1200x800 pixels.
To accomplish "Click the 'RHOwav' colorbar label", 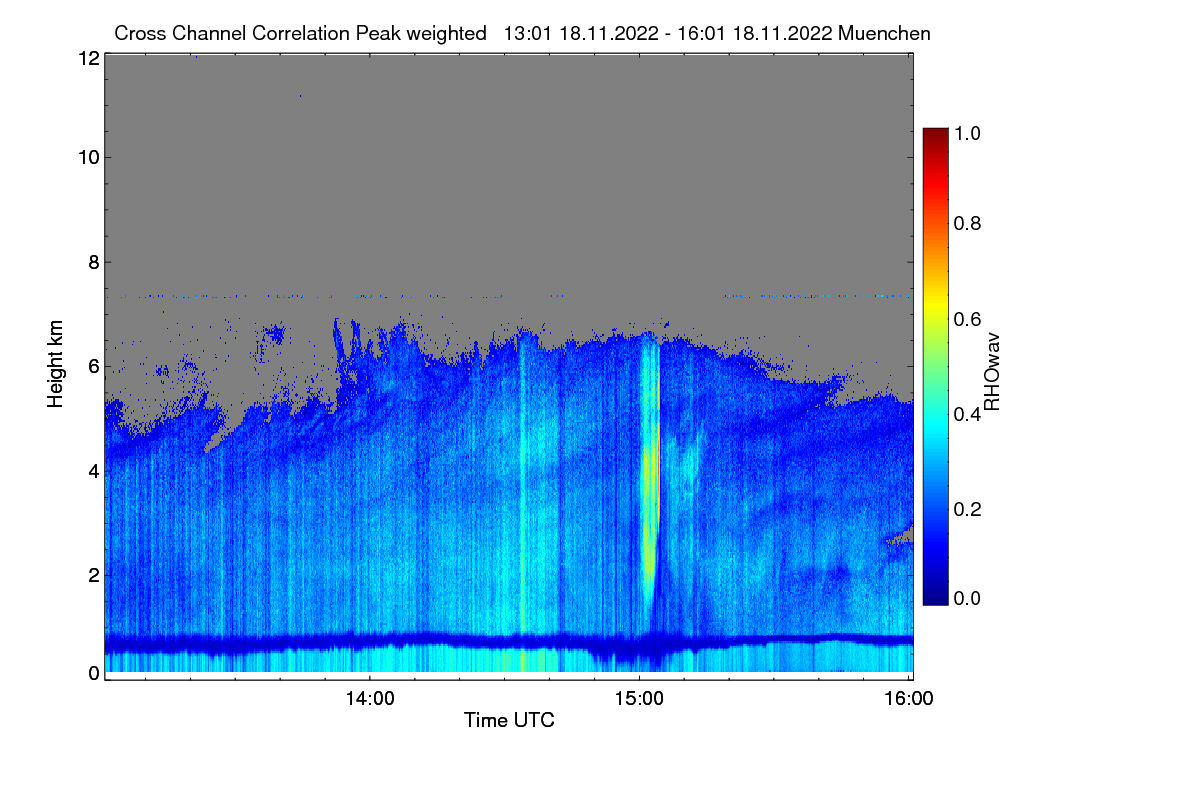I will [x=993, y=372].
